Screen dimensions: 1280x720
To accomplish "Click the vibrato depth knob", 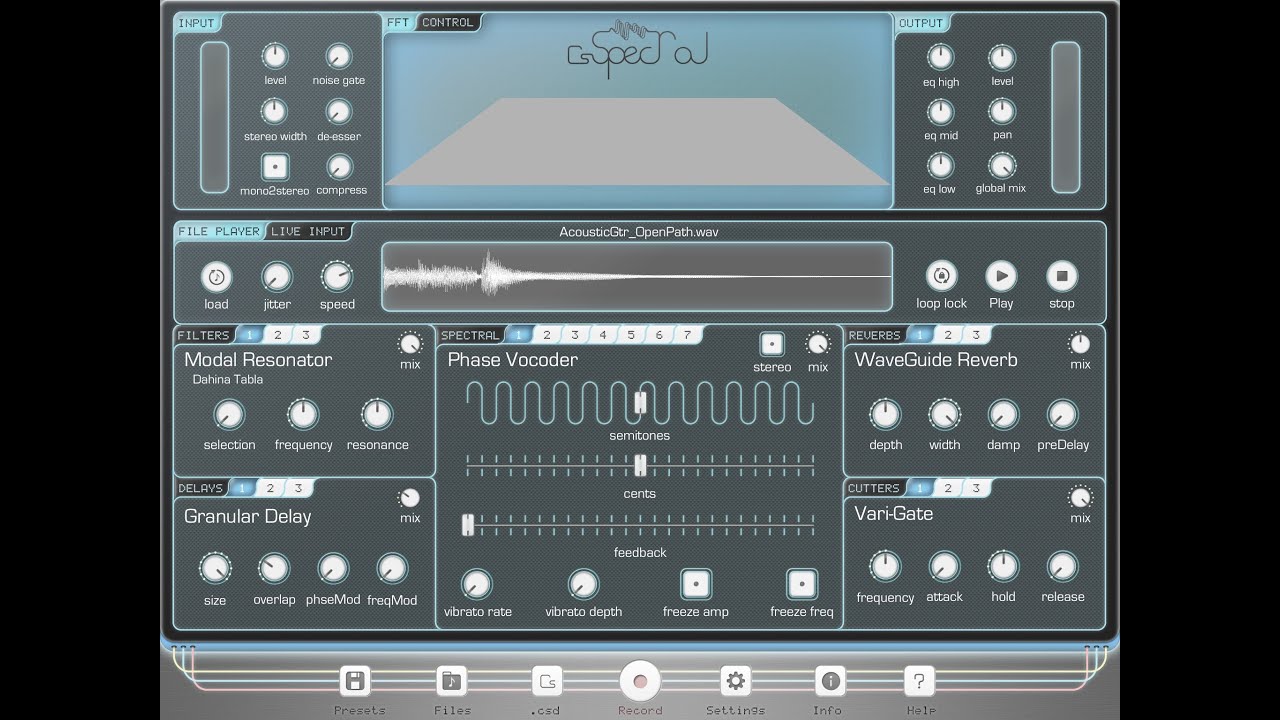I will (x=583, y=585).
